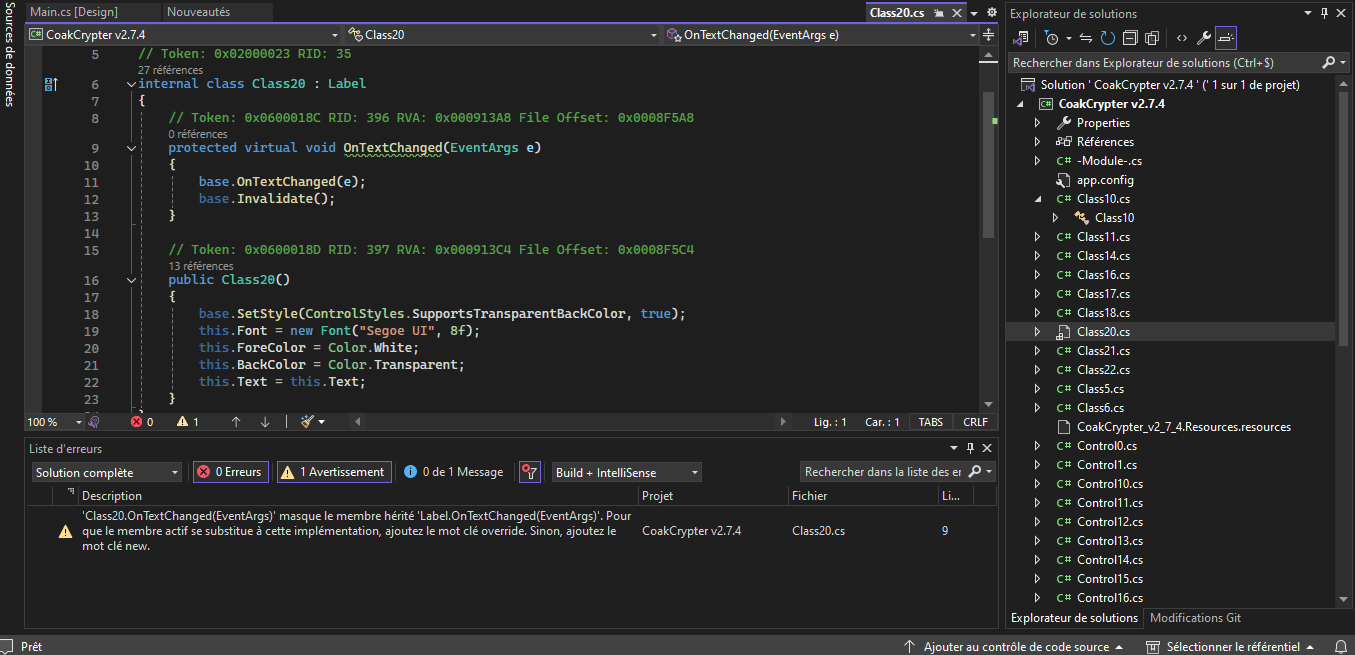Switch to the Modifications Git tab
The image size is (1355, 655).
[x=1195, y=618]
